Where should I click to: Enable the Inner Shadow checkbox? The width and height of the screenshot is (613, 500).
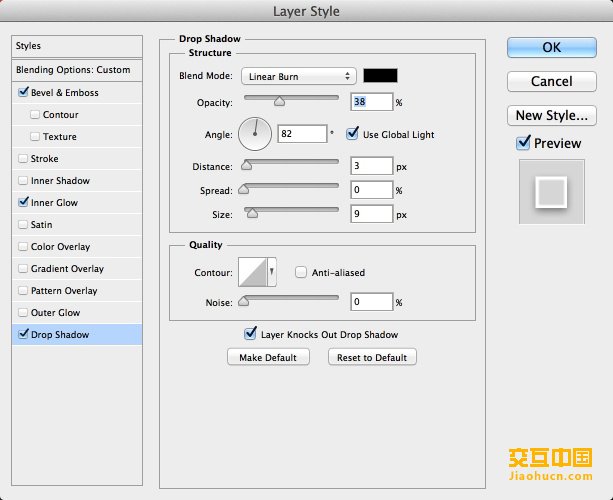click(23, 180)
